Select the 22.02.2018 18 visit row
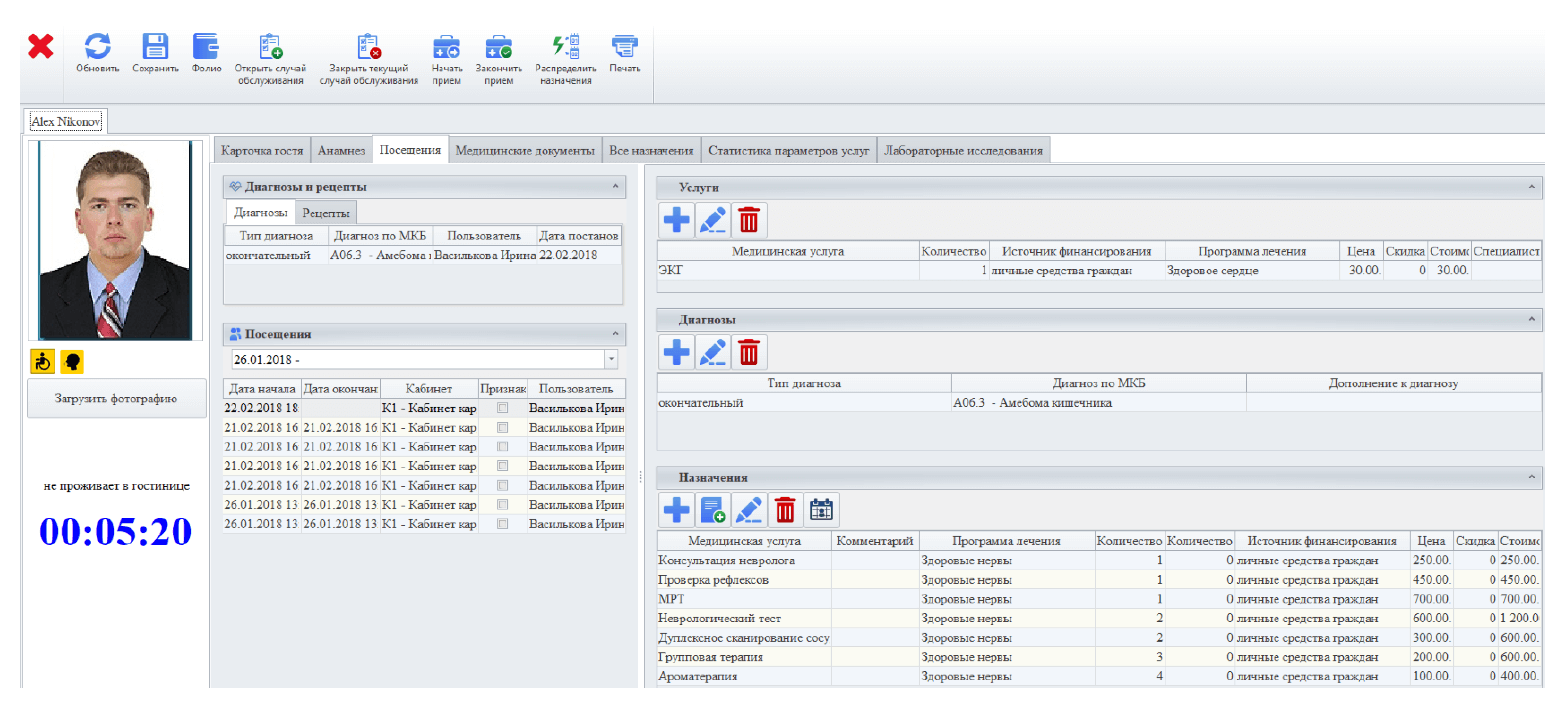This screenshot has height=708, width=1560. click(x=425, y=408)
